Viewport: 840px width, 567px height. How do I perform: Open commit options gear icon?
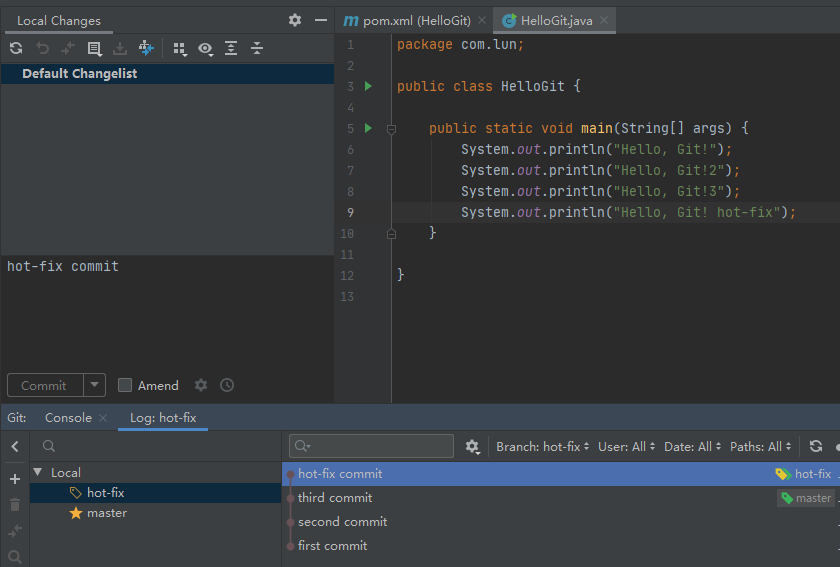(x=201, y=385)
